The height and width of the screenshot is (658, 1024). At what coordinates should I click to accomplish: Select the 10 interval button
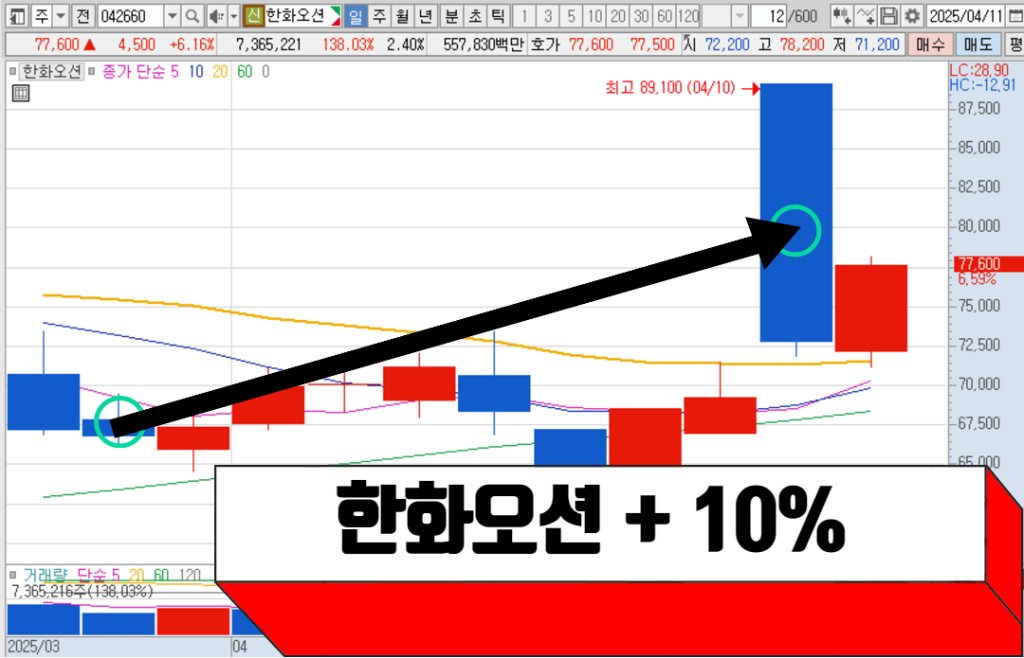pyautogui.click(x=594, y=16)
